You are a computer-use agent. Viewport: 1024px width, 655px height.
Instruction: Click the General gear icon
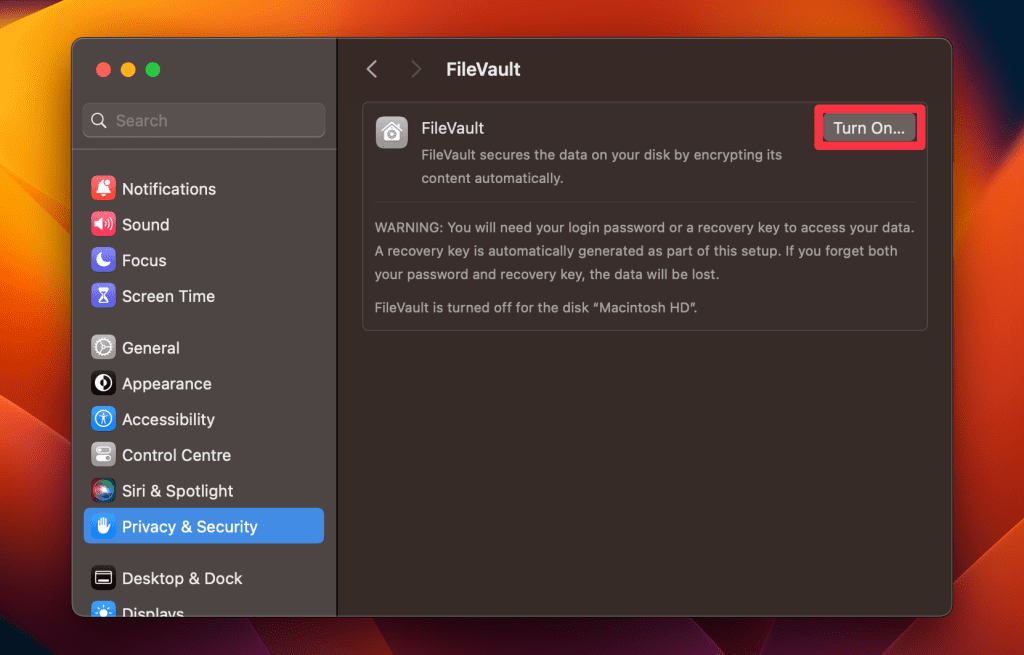click(103, 348)
